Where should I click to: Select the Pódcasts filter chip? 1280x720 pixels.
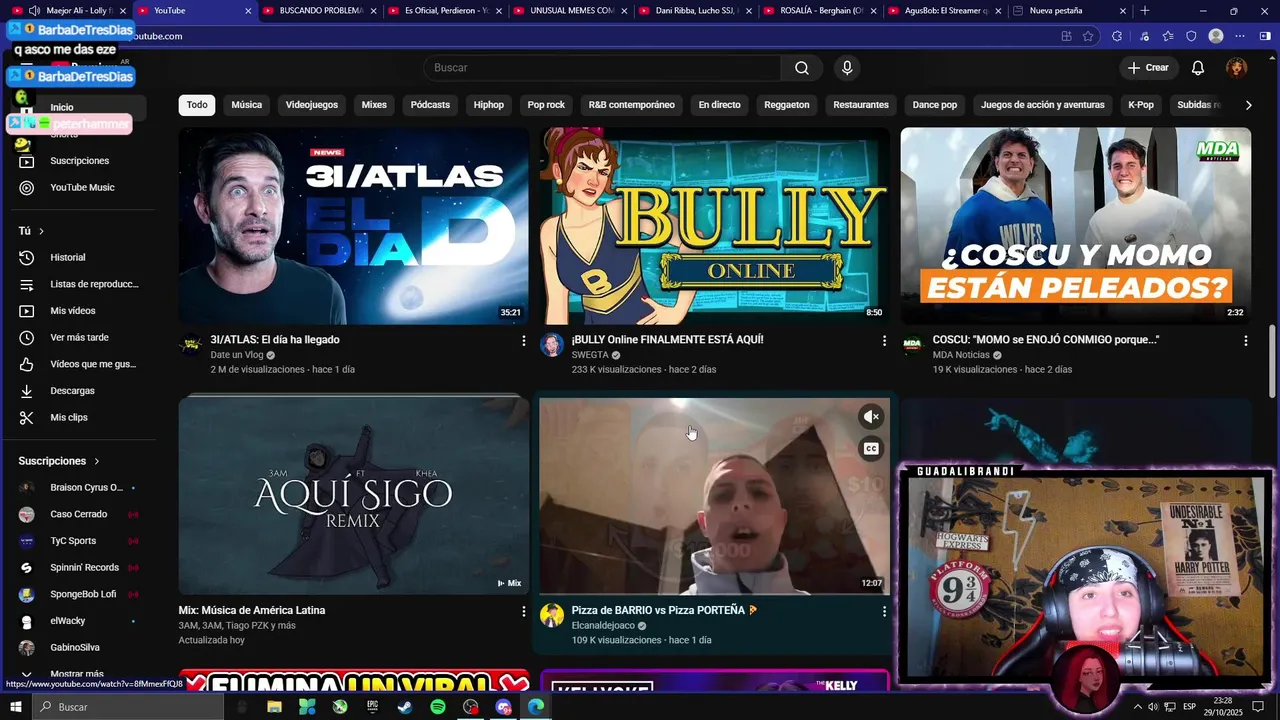pyautogui.click(x=430, y=105)
